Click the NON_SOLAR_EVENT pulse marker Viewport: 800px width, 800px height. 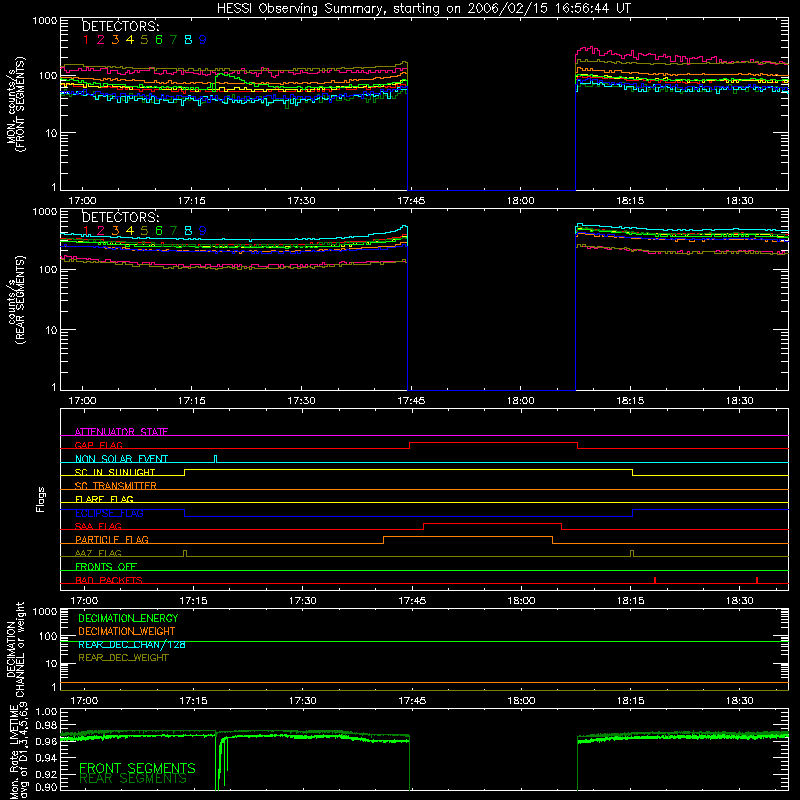pyautogui.click(x=216, y=459)
